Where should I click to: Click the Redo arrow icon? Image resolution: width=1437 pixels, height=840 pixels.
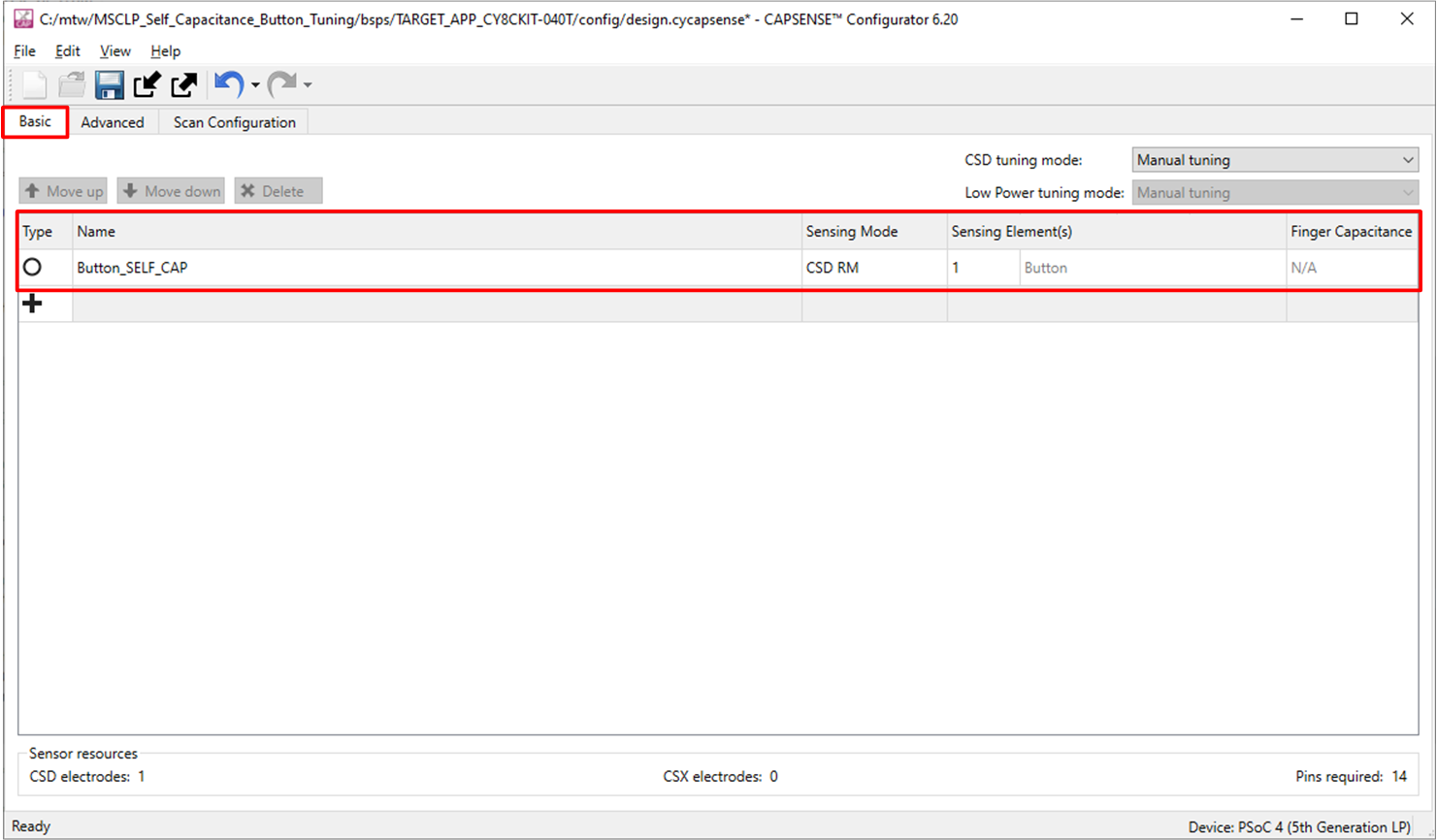click(x=282, y=85)
